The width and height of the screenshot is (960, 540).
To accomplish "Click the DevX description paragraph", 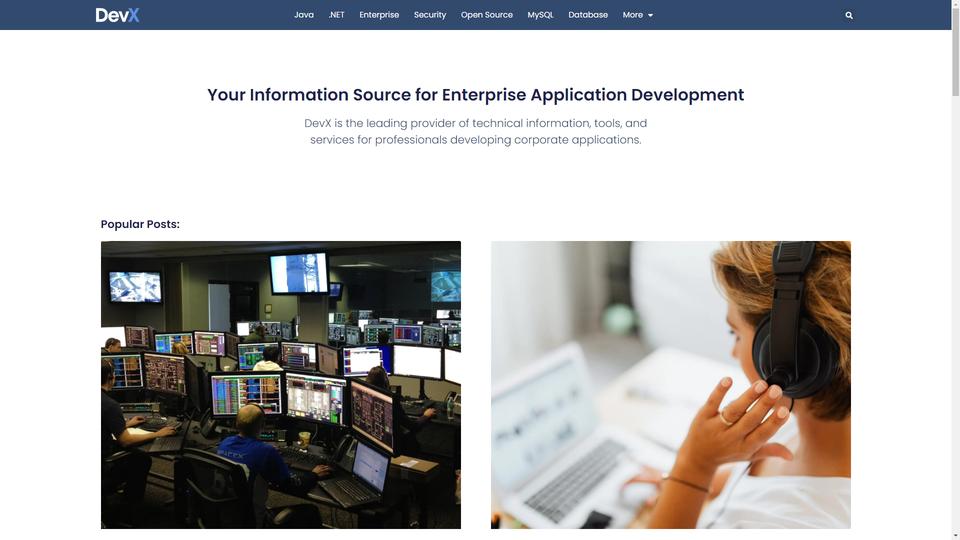I will click(476, 131).
